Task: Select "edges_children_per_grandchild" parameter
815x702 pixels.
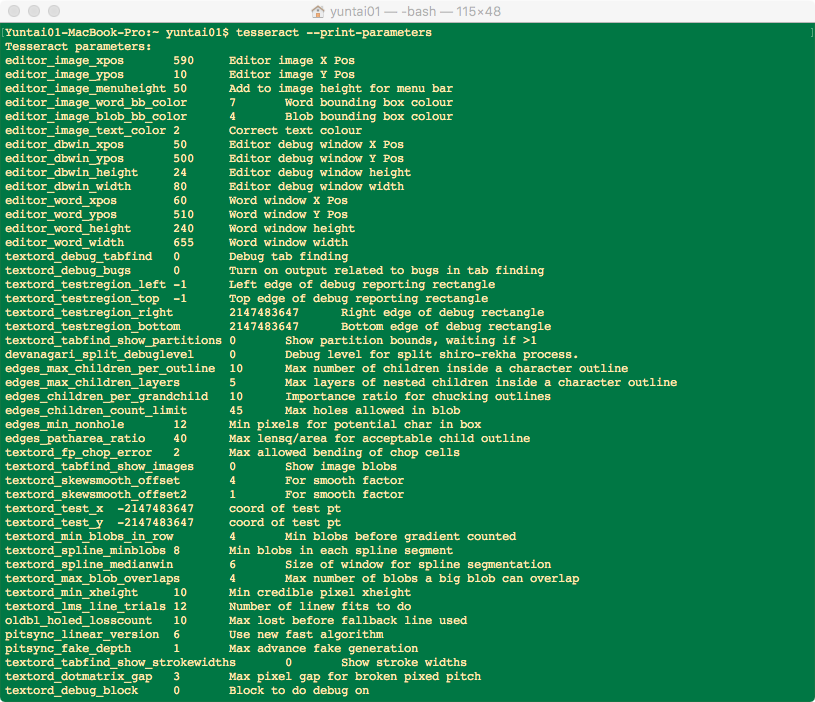Action: [x=107, y=398]
